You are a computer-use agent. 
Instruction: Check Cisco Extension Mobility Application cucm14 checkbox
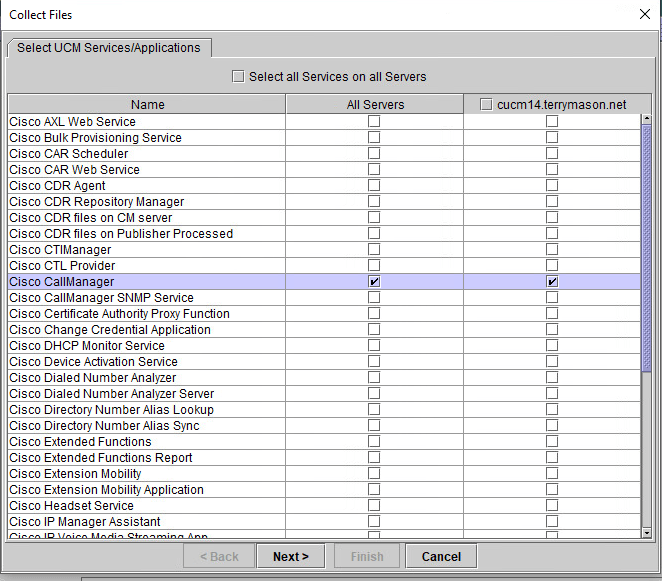click(552, 489)
